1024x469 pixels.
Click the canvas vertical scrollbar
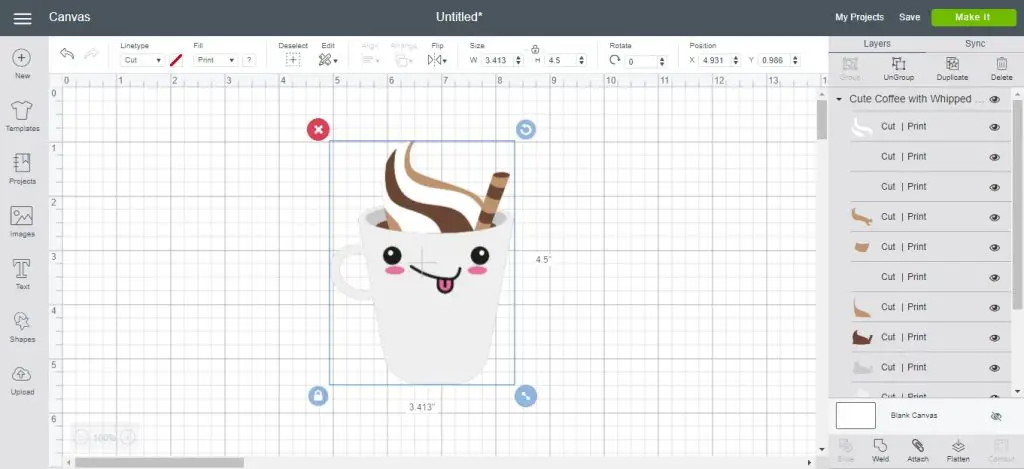click(822, 120)
